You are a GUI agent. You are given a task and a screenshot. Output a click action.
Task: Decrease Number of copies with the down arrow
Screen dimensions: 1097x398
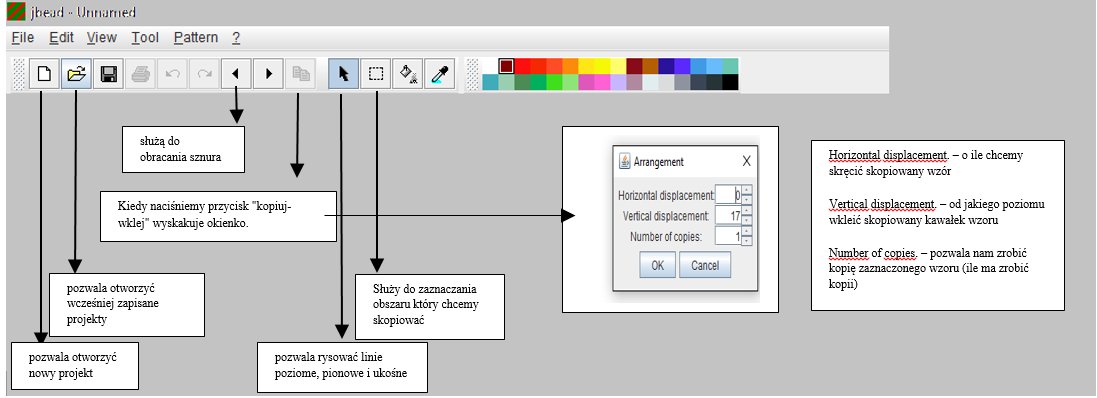pyautogui.click(x=746, y=241)
